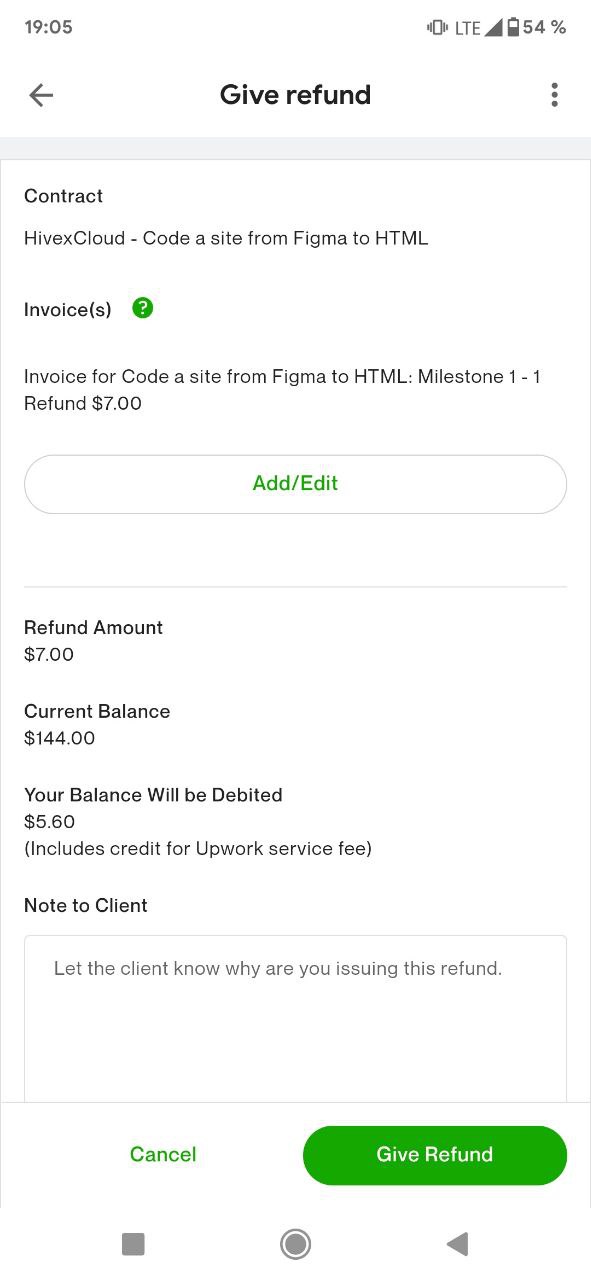Confirm with the Give Refund button
Viewport: 591px width, 1280px height.
tap(435, 1155)
